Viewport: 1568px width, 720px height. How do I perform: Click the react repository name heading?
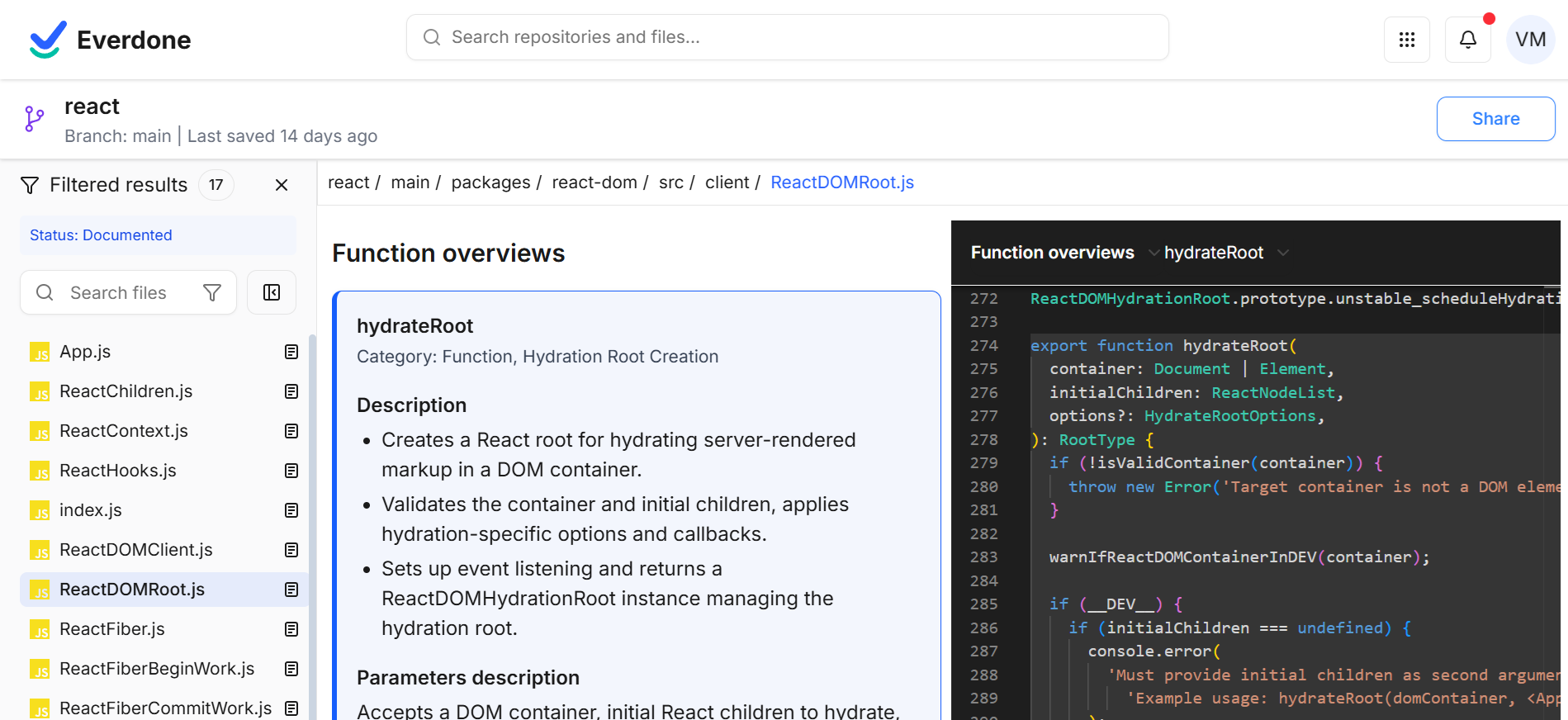(92, 107)
